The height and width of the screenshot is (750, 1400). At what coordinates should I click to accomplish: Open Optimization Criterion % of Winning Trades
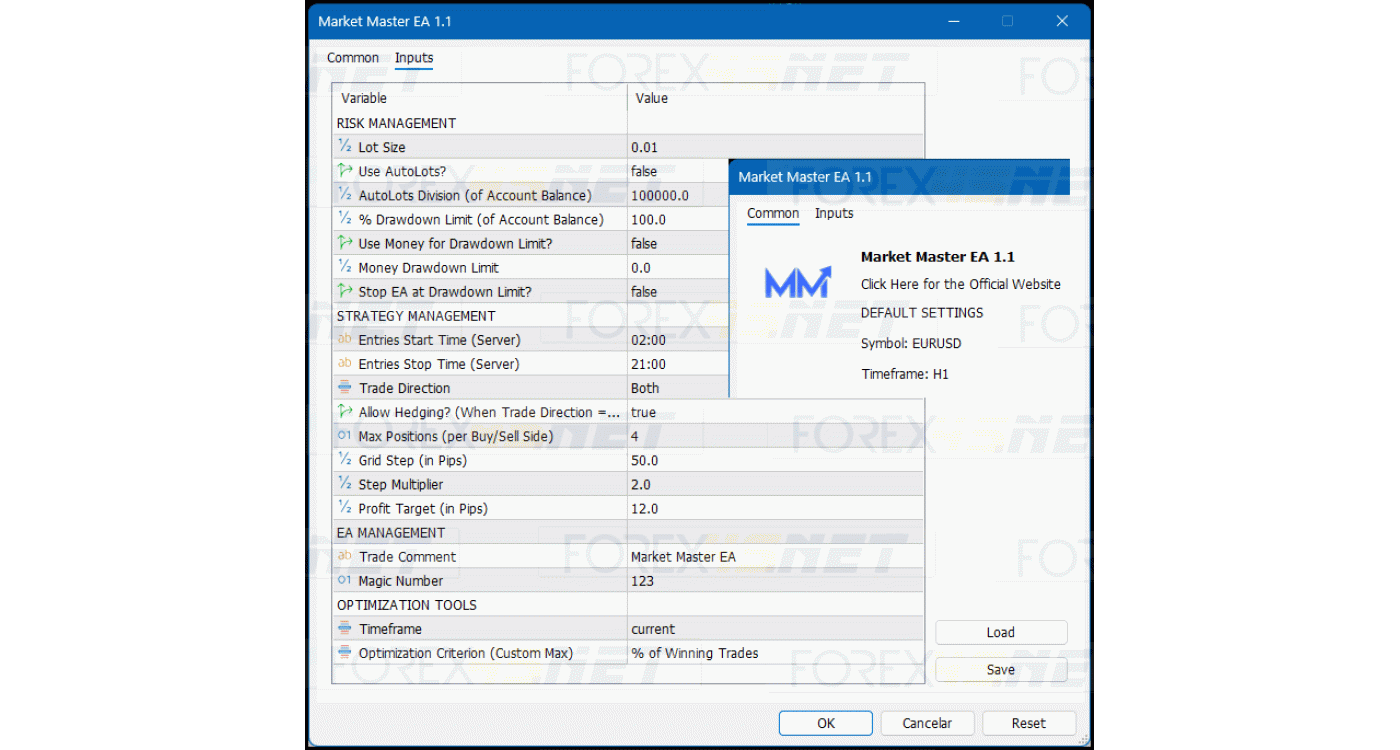click(695, 653)
